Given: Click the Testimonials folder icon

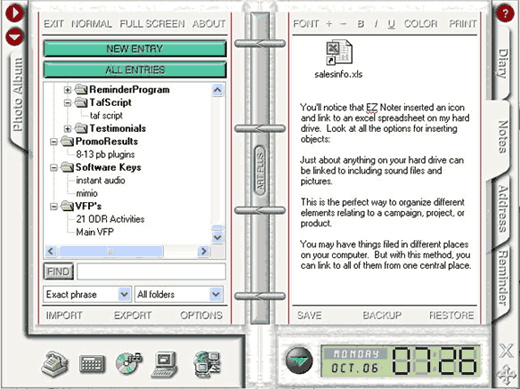Looking at the screenshot, I should click(x=81, y=128).
